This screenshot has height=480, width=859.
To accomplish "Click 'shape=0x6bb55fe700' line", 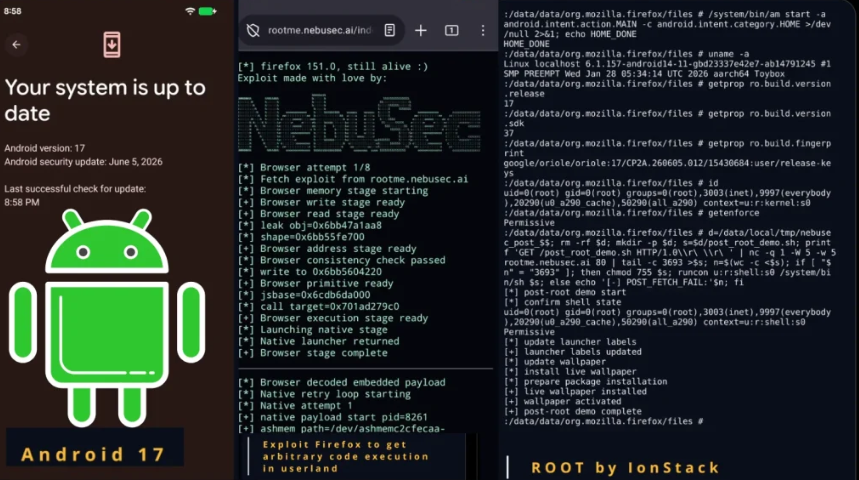I will (301, 237).
